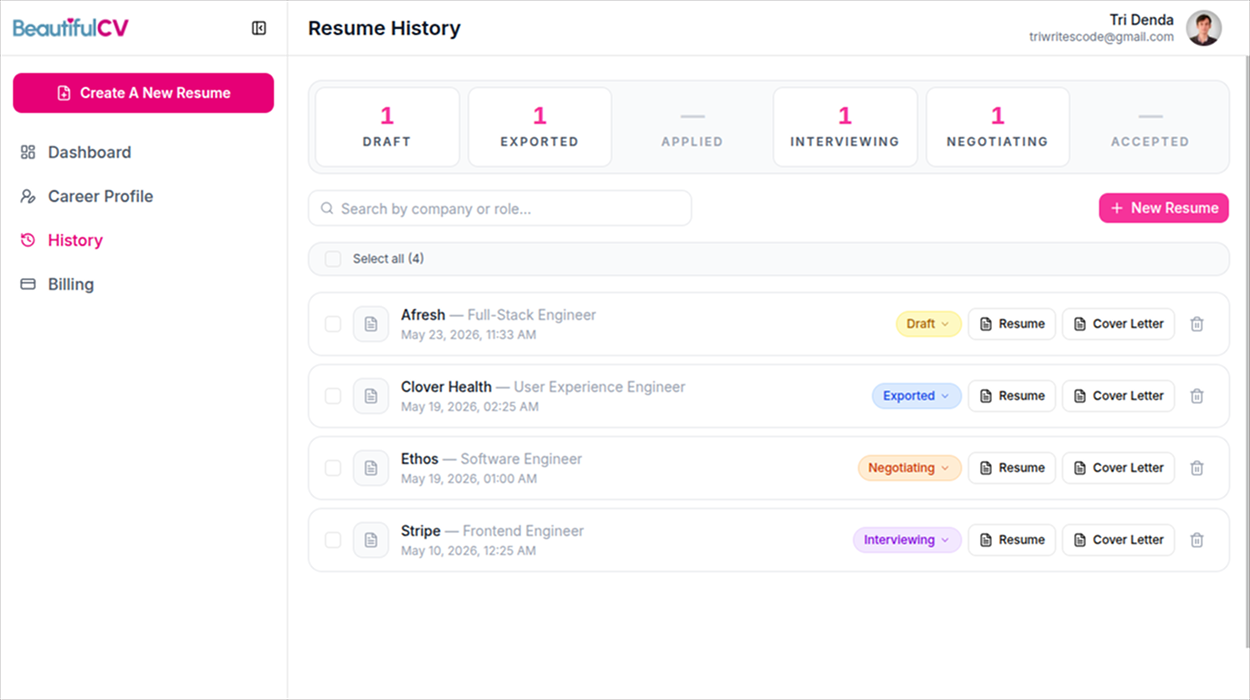The height and width of the screenshot is (700, 1250).
Task: Click the BeautifulCV logo
Action: [x=70, y=28]
